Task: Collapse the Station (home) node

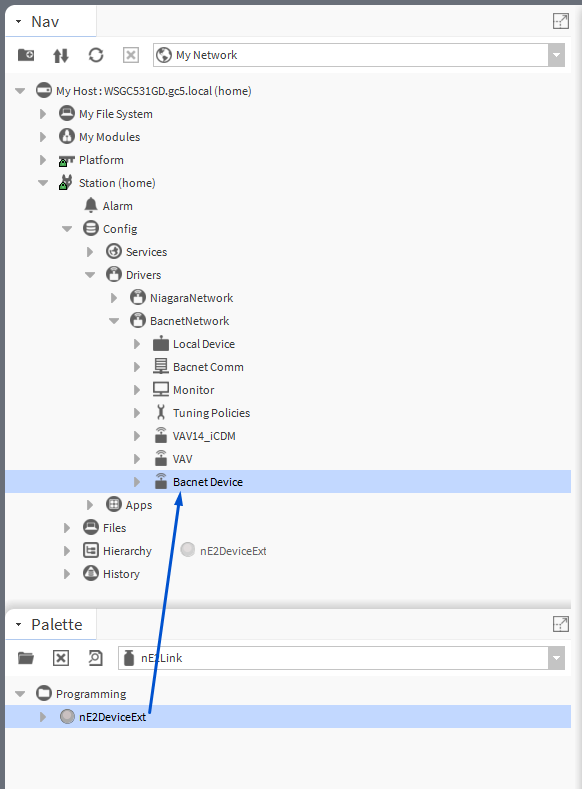Action: point(43,183)
